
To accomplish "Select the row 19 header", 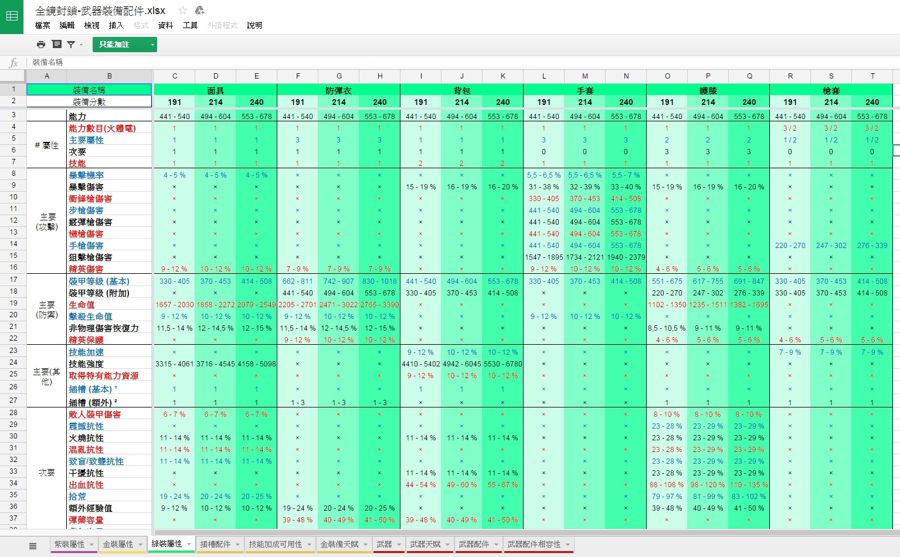I will [x=13, y=303].
